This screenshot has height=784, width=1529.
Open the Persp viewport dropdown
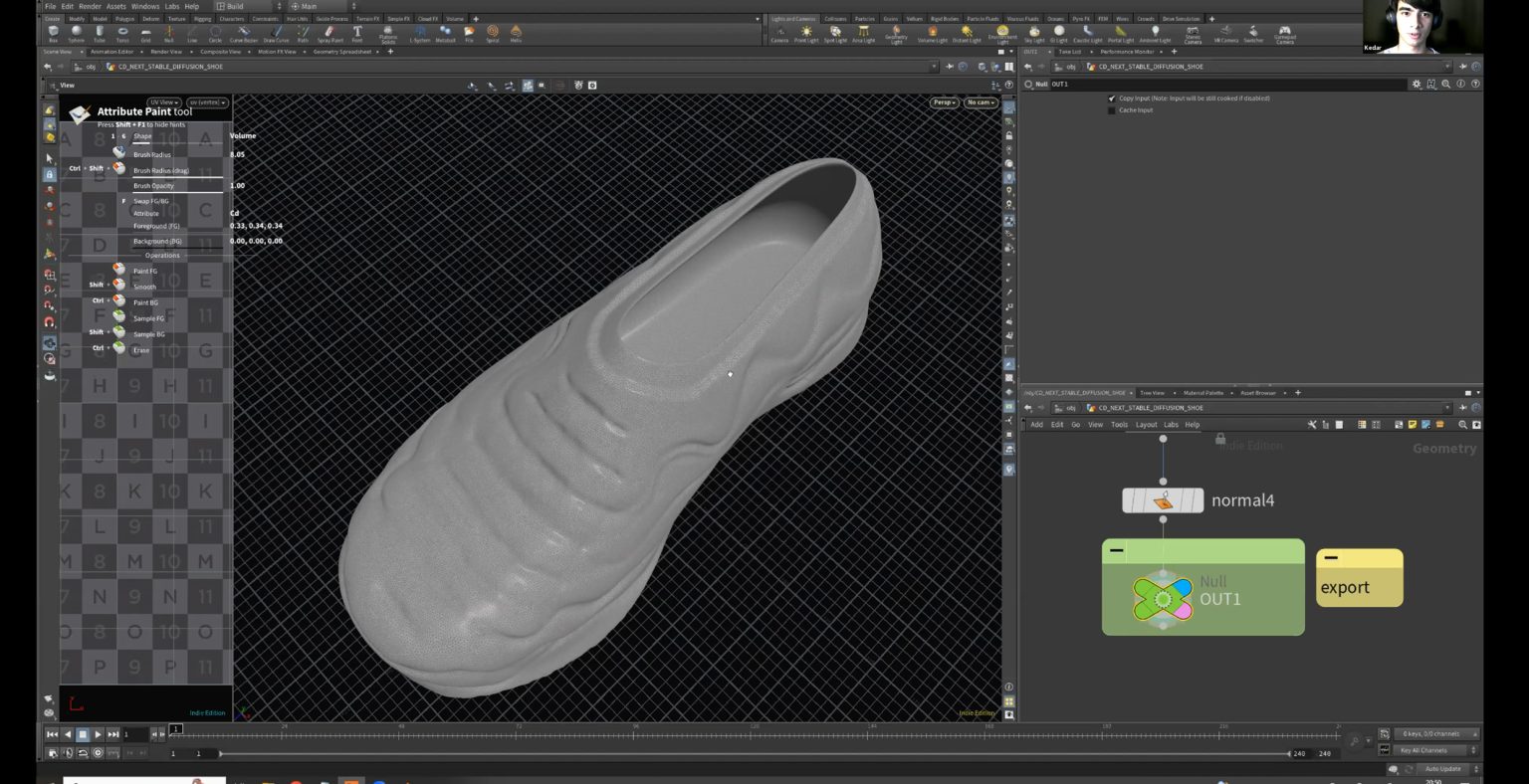tap(944, 102)
